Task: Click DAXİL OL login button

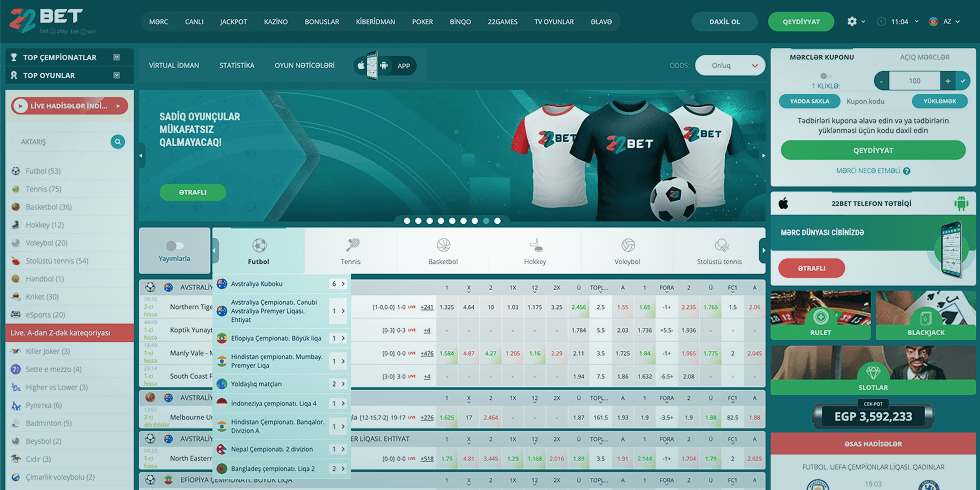Action: point(724,21)
